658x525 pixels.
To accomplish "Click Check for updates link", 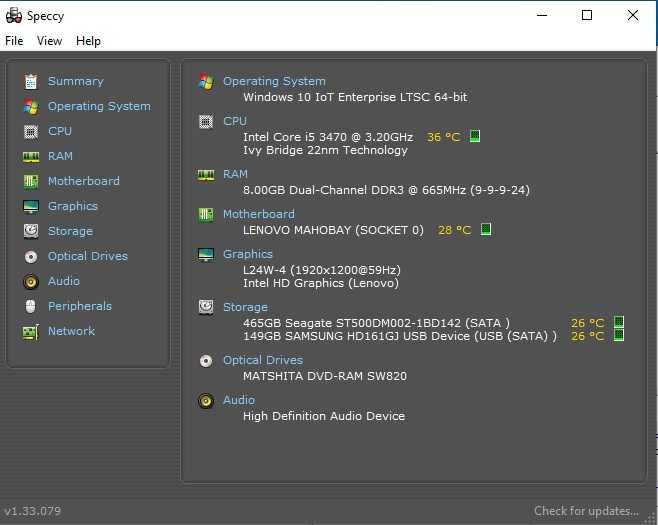I will coord(586,511).
